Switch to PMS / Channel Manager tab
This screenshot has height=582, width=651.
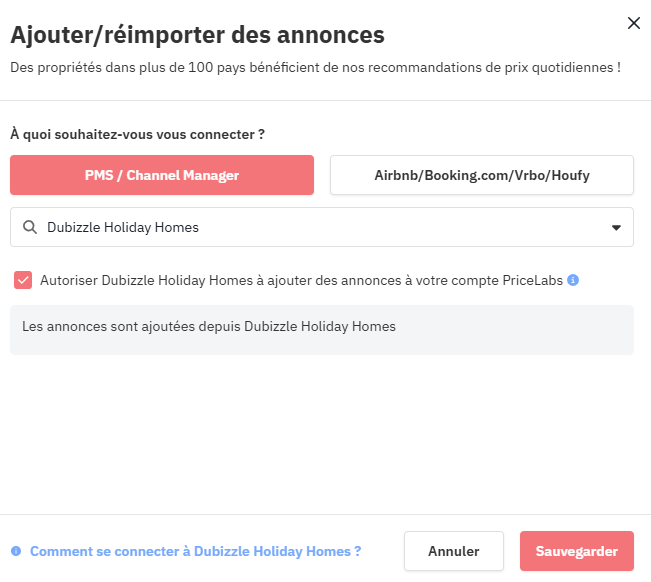162,175
